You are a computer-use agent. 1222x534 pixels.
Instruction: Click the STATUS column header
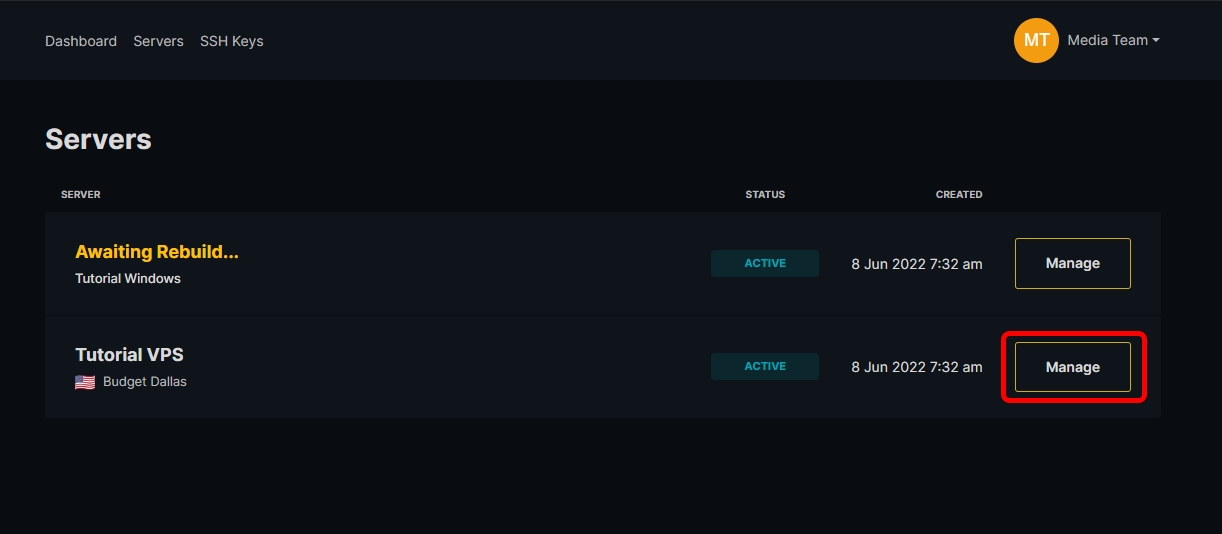point(765,194)
